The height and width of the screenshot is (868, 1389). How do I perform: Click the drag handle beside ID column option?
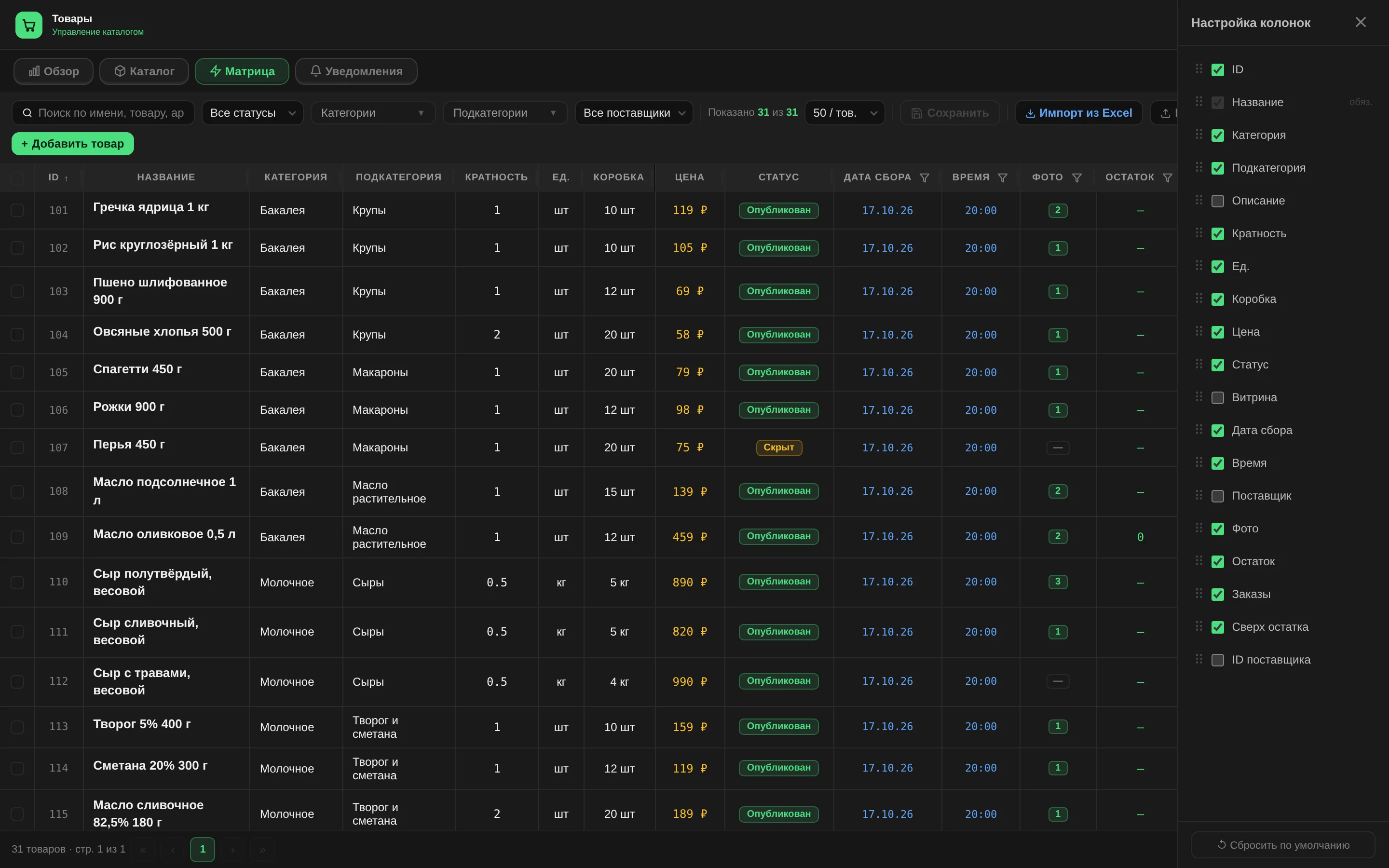coord(1198,69)
